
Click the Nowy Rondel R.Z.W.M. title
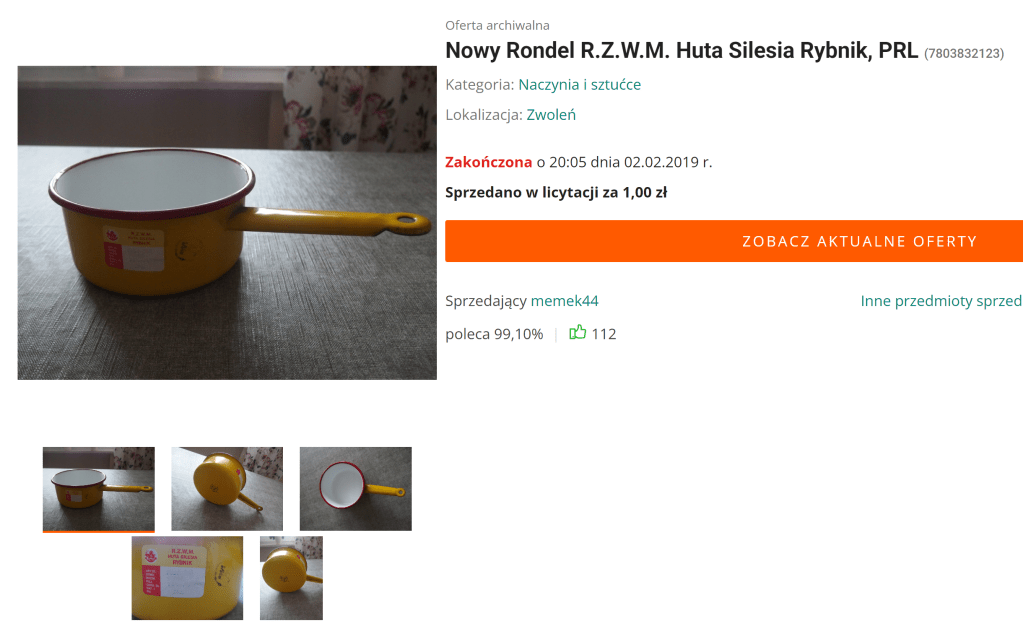coord(681,50)
